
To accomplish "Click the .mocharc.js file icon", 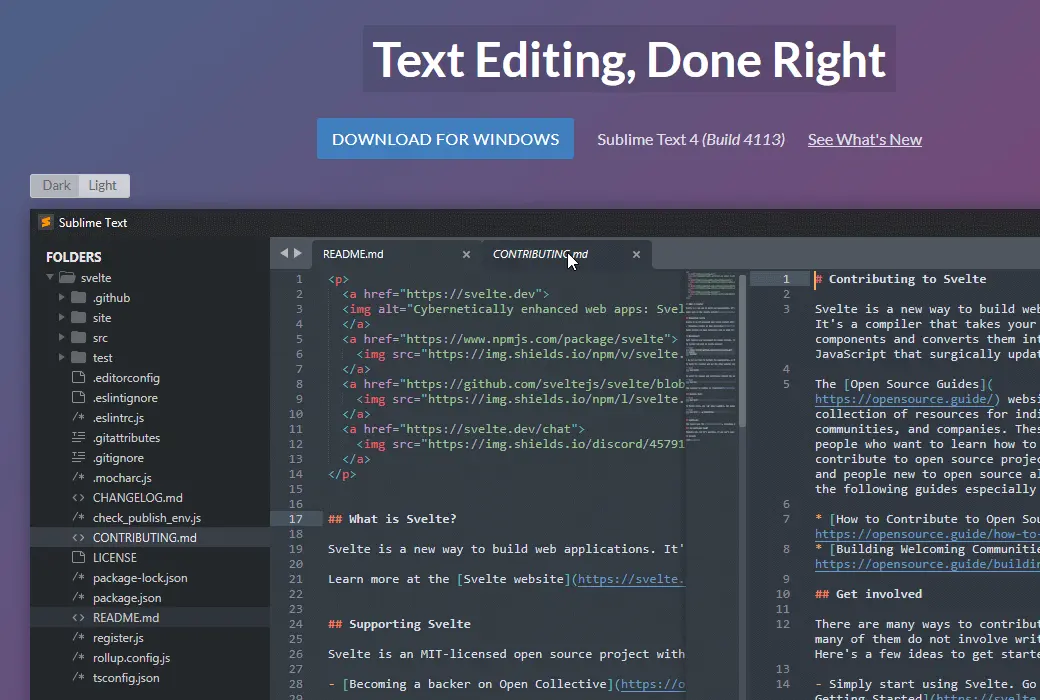I will [x=78, y=477].
